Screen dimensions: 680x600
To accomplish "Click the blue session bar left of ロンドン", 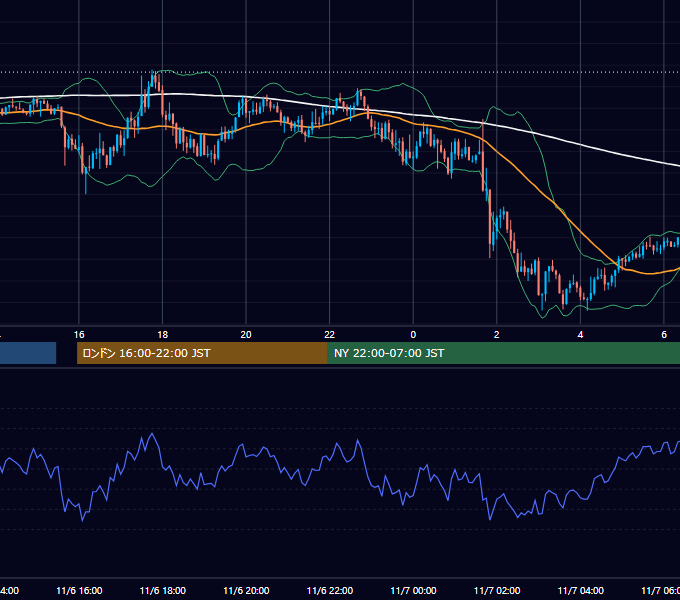I will (x=28, y=353).
